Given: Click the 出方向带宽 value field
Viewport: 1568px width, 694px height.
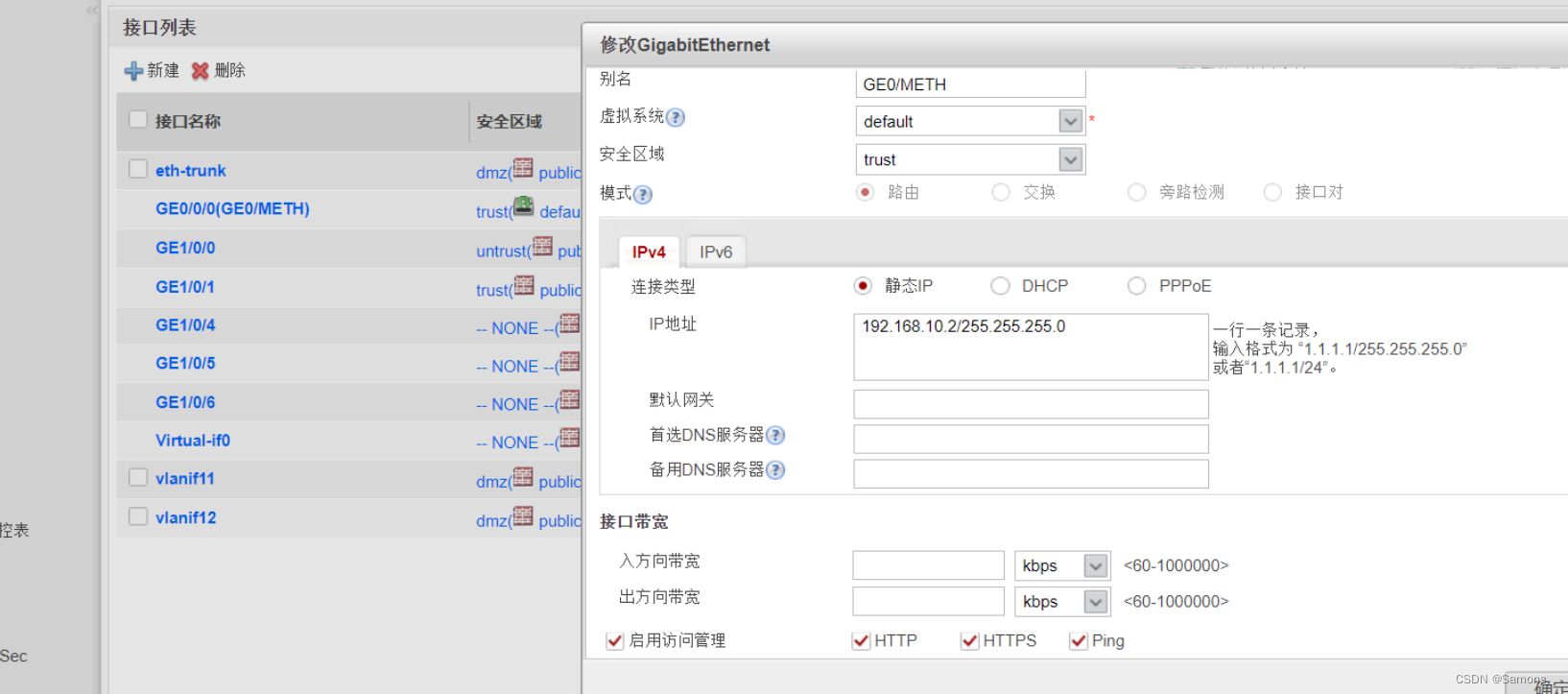Looking at the screenshot, I should click(x=928, y=601).
